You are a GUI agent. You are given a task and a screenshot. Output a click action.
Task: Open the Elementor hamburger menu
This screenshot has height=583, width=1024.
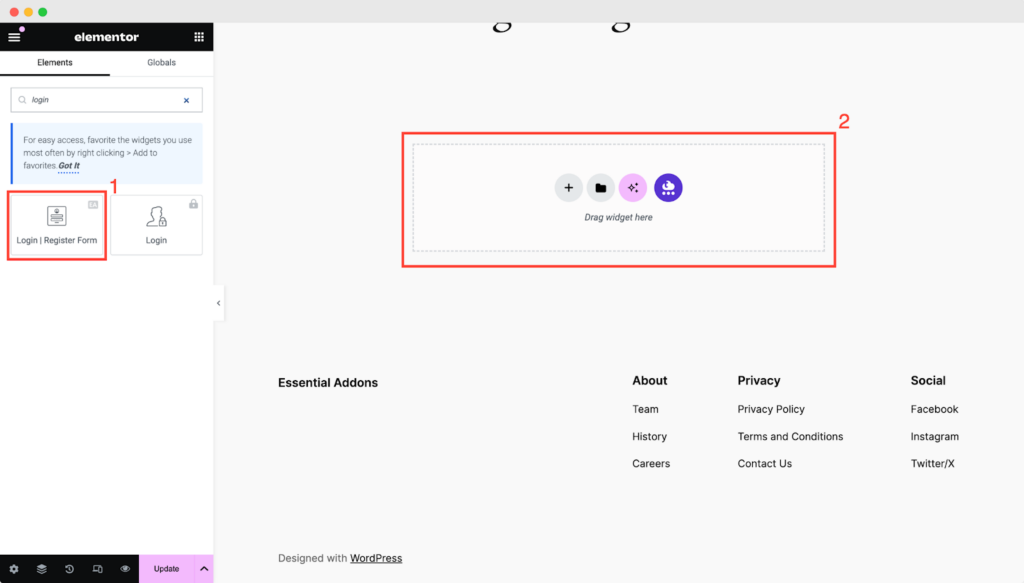point(14,36)
